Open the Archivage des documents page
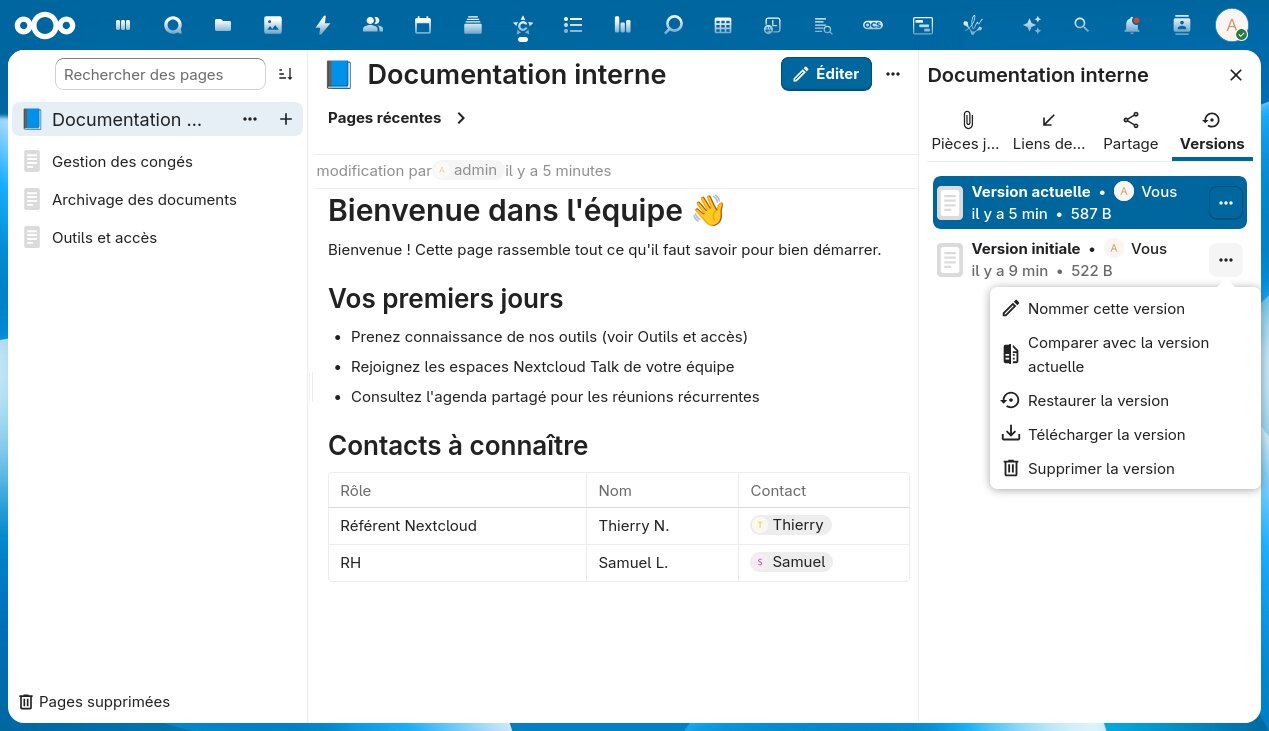Viewport: 1269px width, 731px height. (144, 199)
